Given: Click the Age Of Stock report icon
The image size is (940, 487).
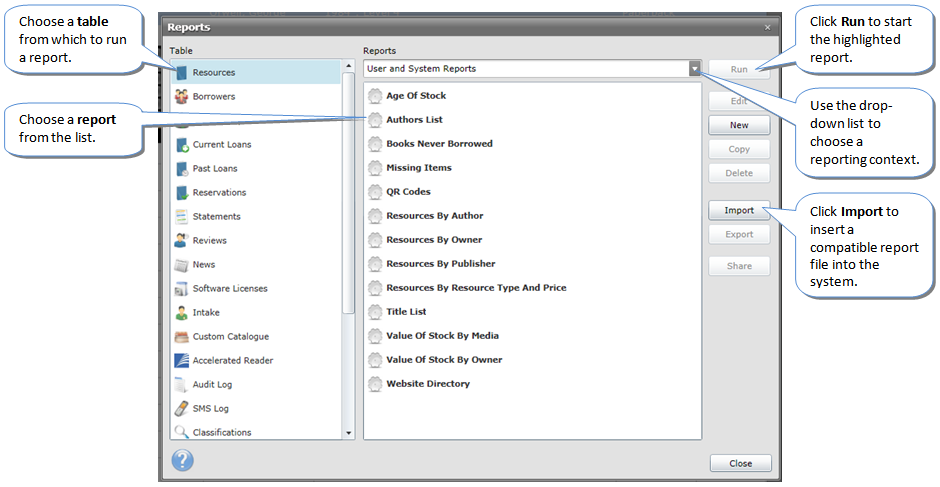Looking at the screenshot, I should click(375, 96).
